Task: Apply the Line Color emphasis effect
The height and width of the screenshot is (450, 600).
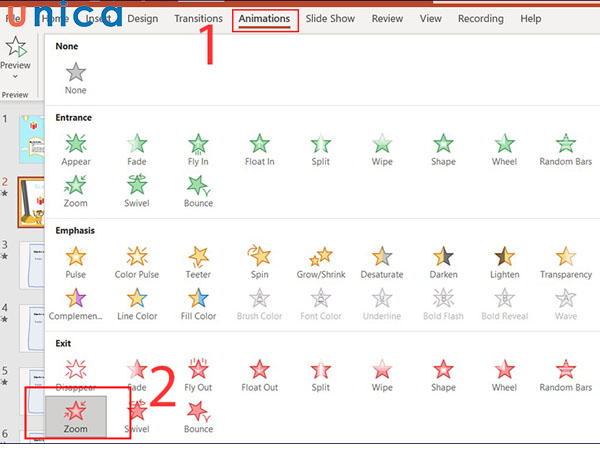Action: 137,304
